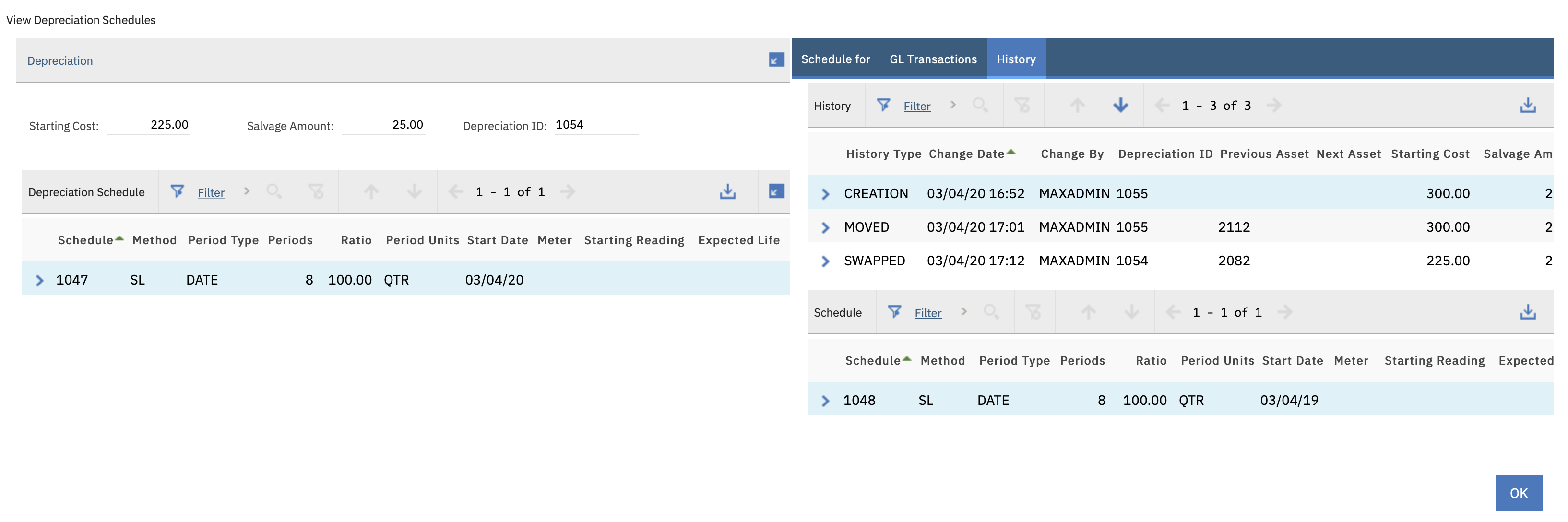Open the Filter funnel icon in the Schedule toolbar
The height and width of the screenshot is (522, 1568).
coord(894,311)
